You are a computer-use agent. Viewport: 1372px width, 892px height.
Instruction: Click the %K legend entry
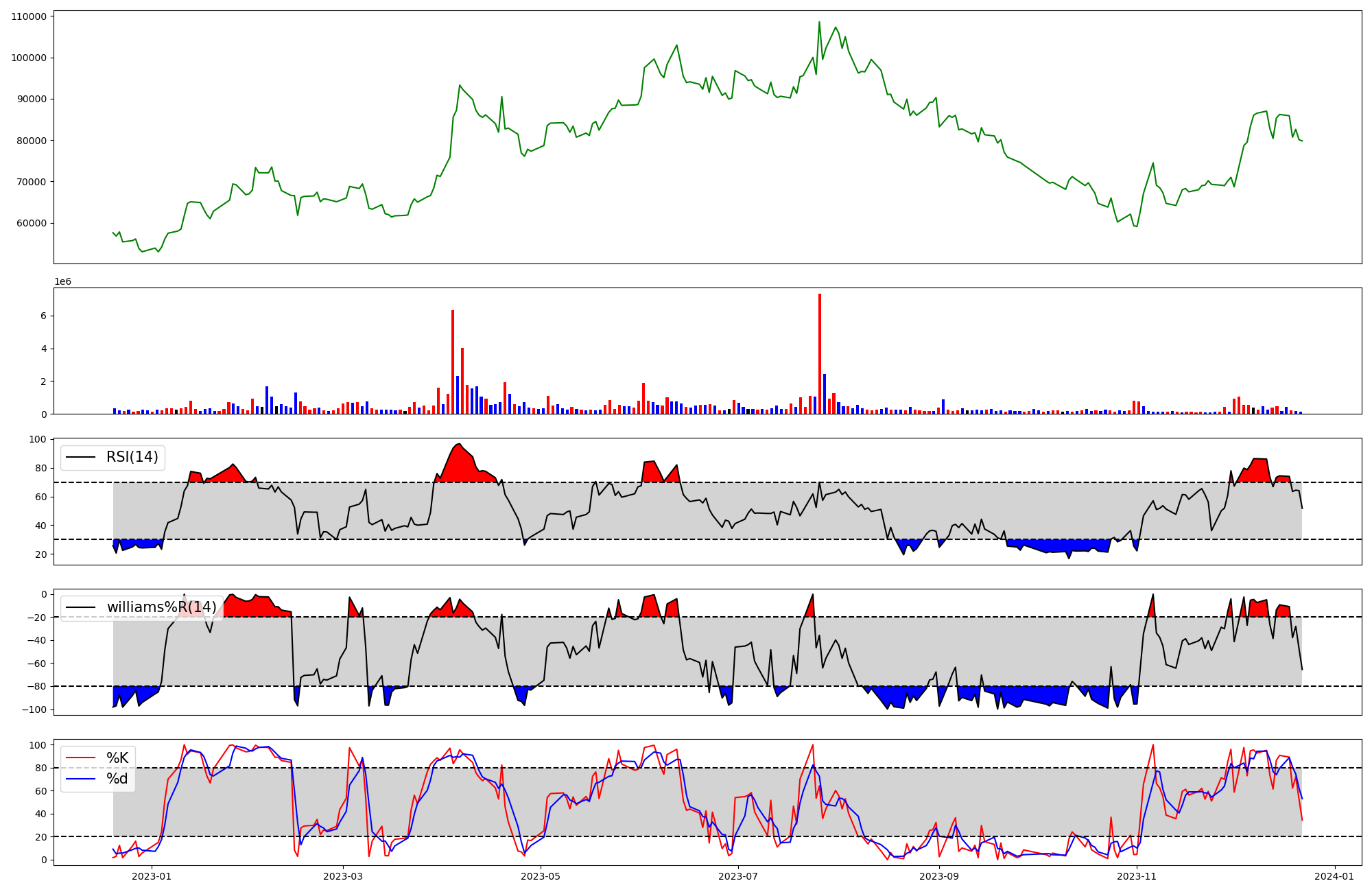pyautogui.click(x=117, y=758)
